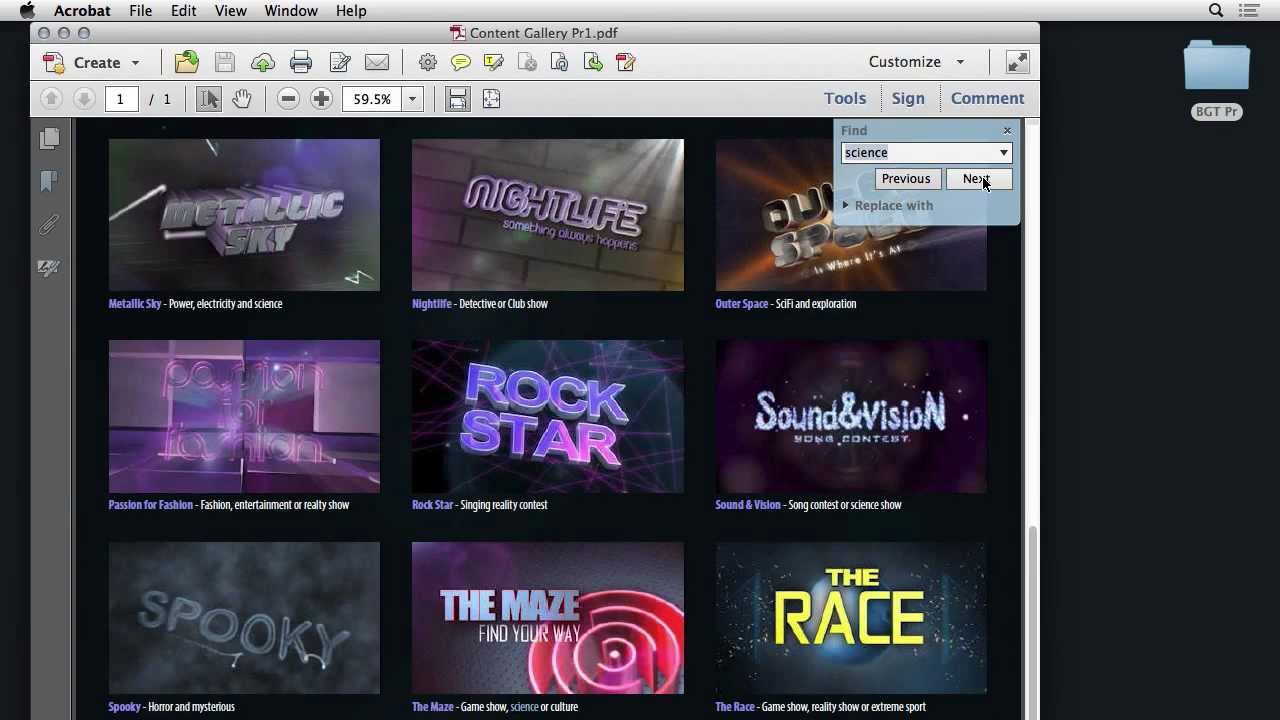Click highlighted word science in Maze caption

click(x=524, y=707)
